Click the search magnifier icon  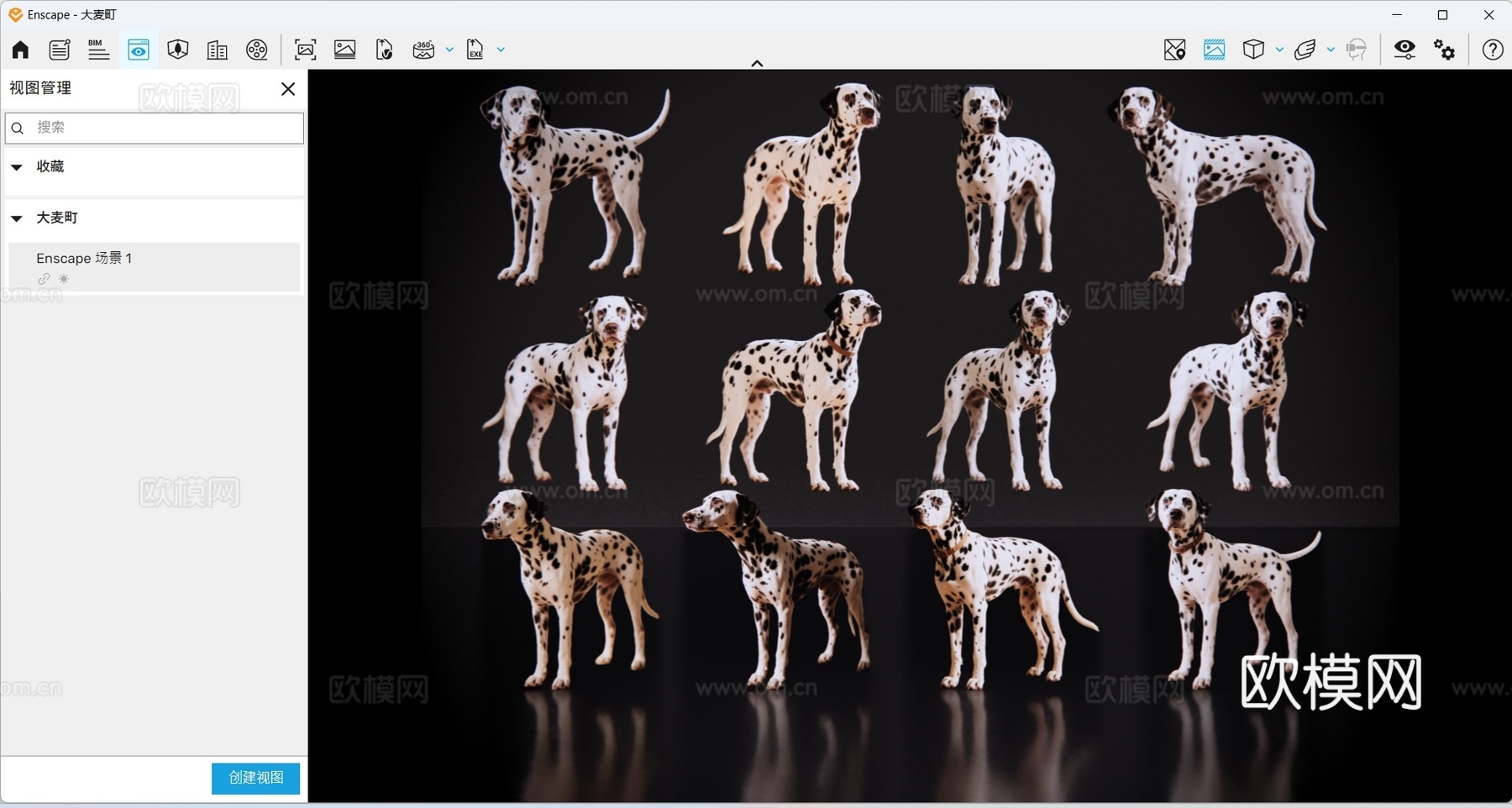[x=18, y=128]
